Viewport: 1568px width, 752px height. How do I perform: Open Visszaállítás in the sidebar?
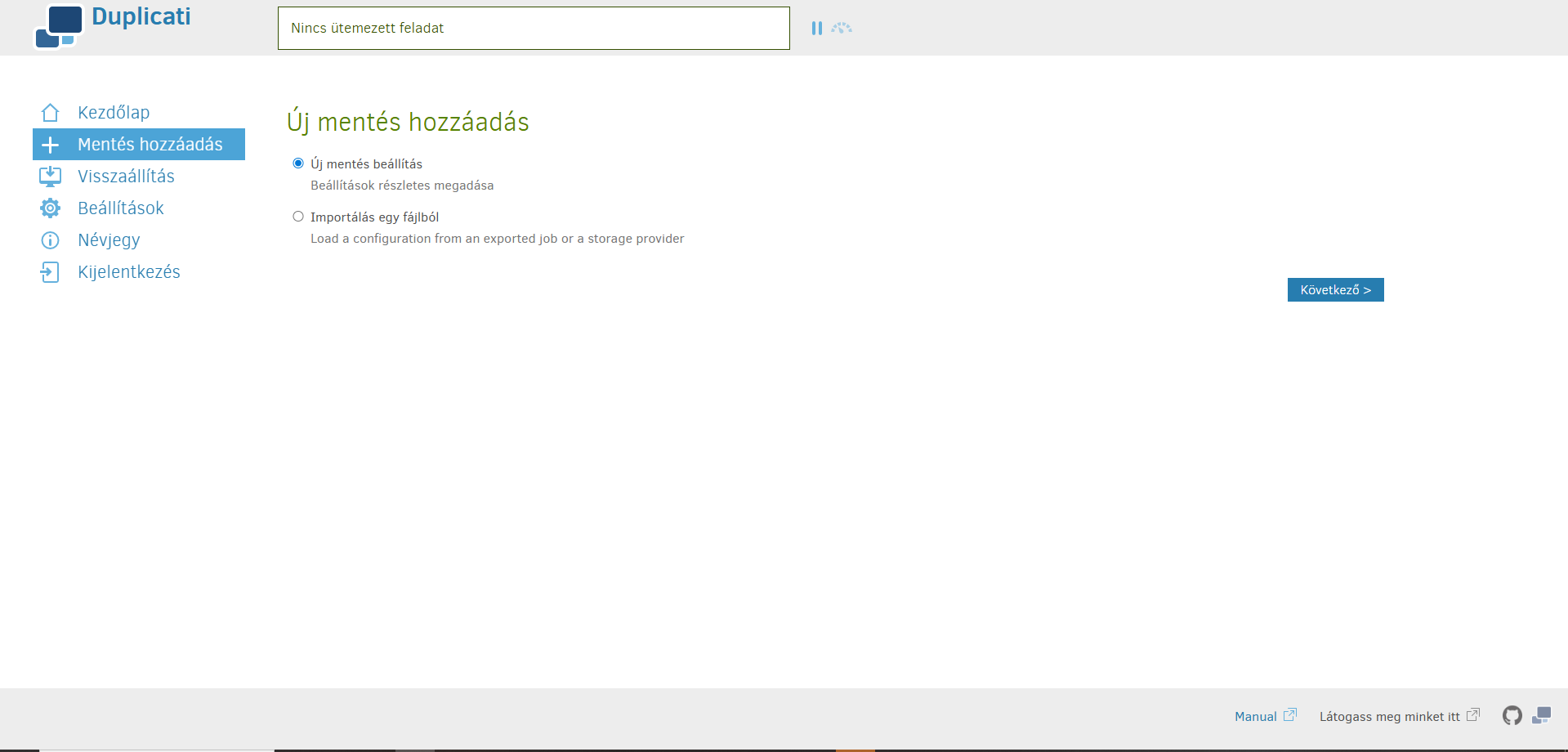[126, 177]
